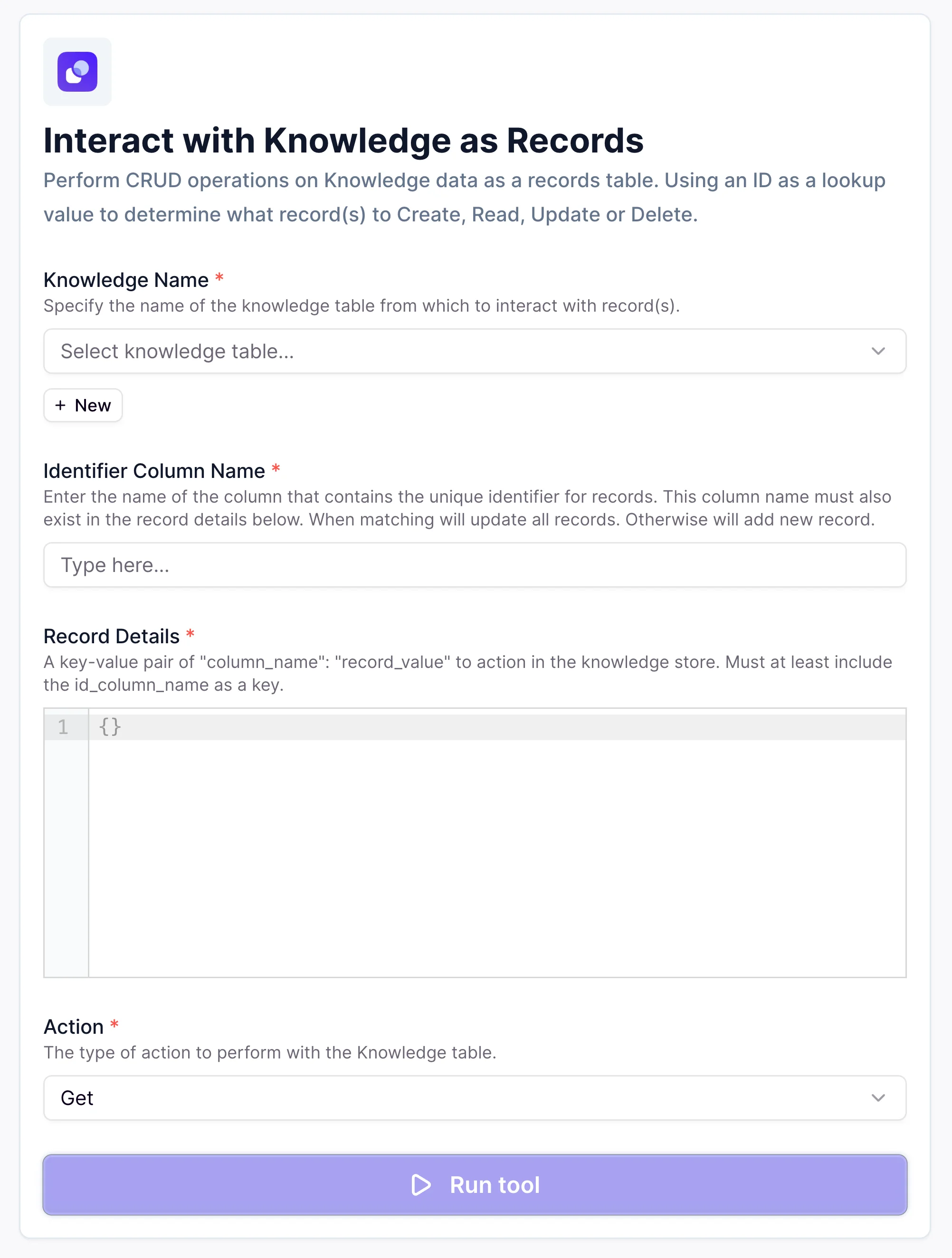Open the Action dropdown showing Get

pos(475,1098)
